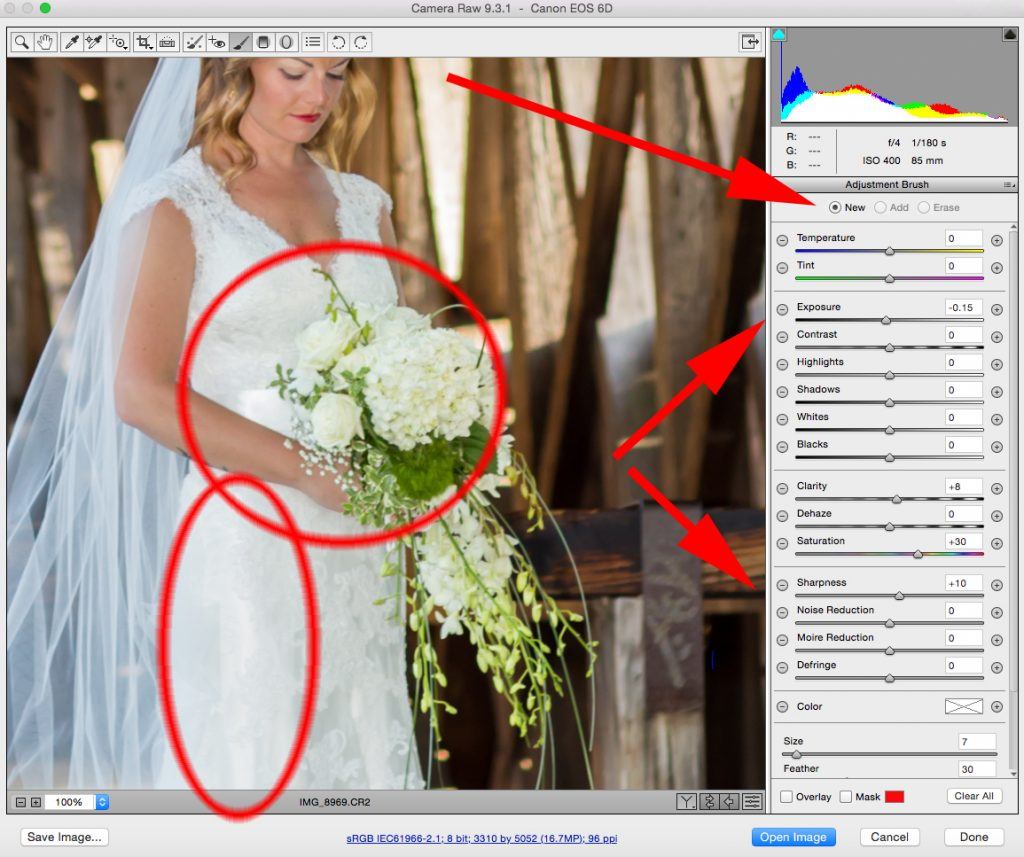Screen dimensions: 1024x857
Task: Select the Zoom tool in toolbar
Action: tap(21, 42)
